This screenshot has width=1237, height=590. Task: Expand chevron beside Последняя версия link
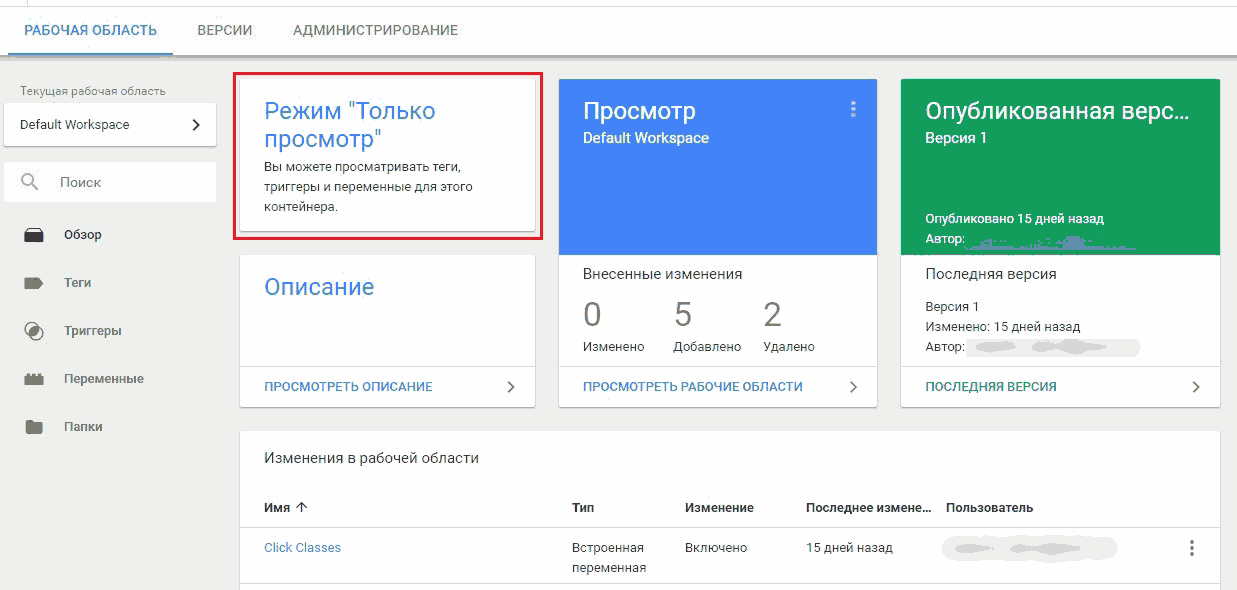coord(1196,387)
